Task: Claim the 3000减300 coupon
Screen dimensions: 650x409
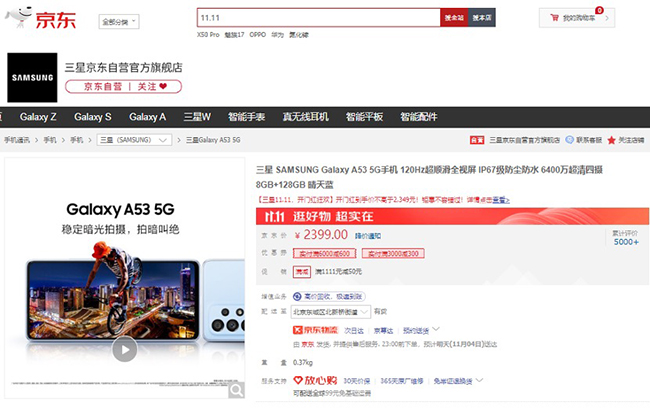Action: click(x=393, y=253)
